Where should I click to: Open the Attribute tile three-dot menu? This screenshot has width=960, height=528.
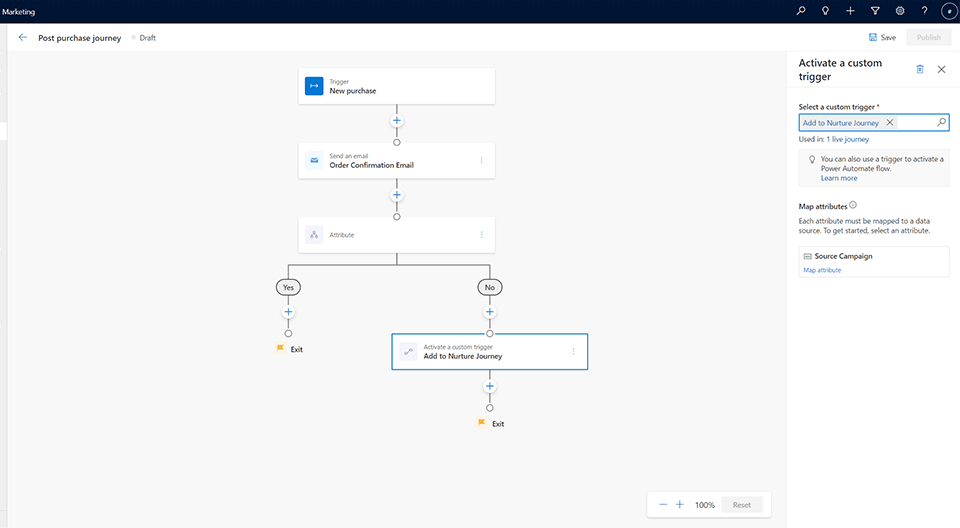481,235
